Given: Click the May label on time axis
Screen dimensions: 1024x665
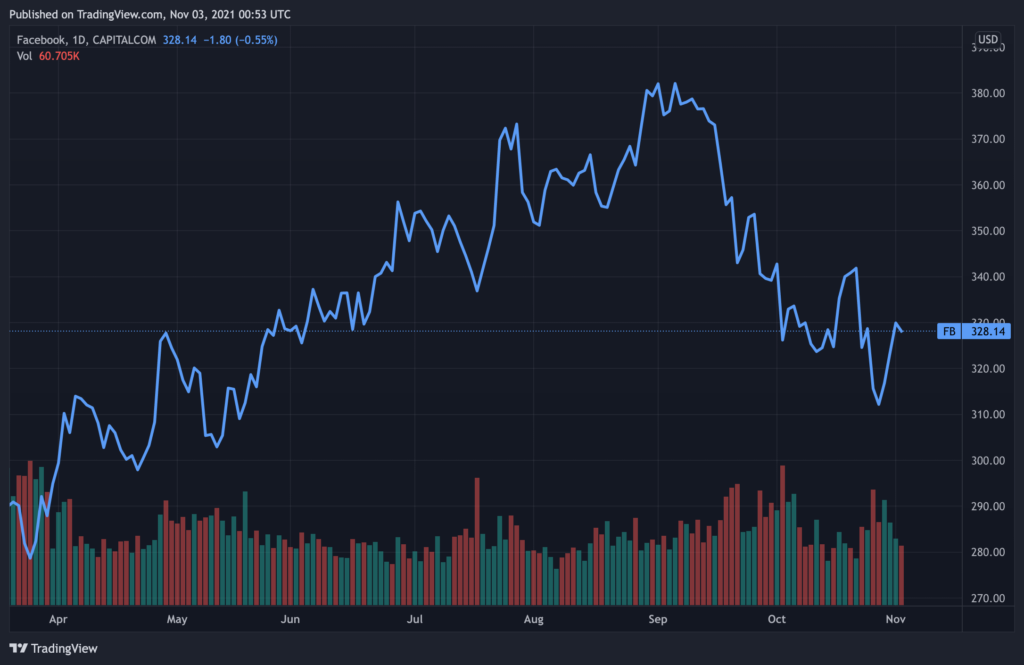Looking at the screenshot, I should [x=177, y=619].
